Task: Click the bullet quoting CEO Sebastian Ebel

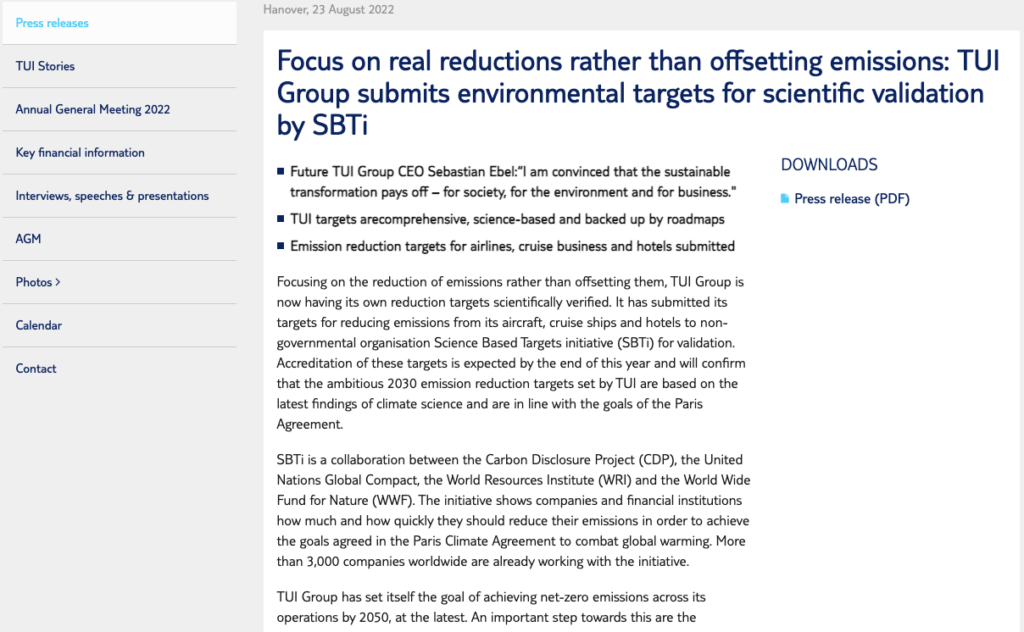Action: (510, 181)
